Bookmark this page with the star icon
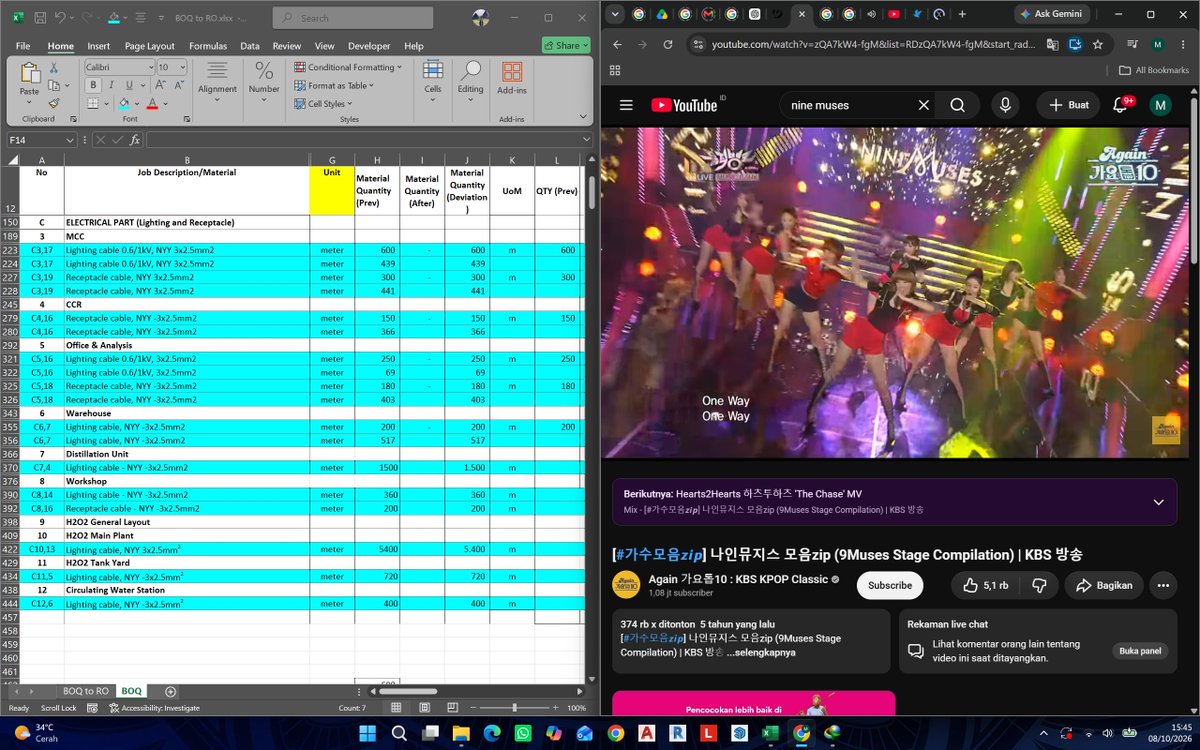The image size is (1200, 750). coord(1098,44)
